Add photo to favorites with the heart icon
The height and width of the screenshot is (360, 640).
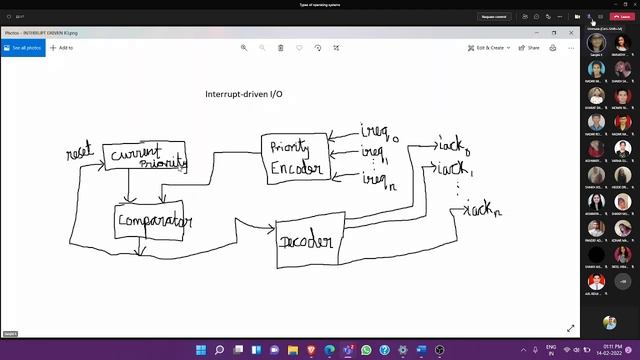pyautogui.click(x=299, y=48)
